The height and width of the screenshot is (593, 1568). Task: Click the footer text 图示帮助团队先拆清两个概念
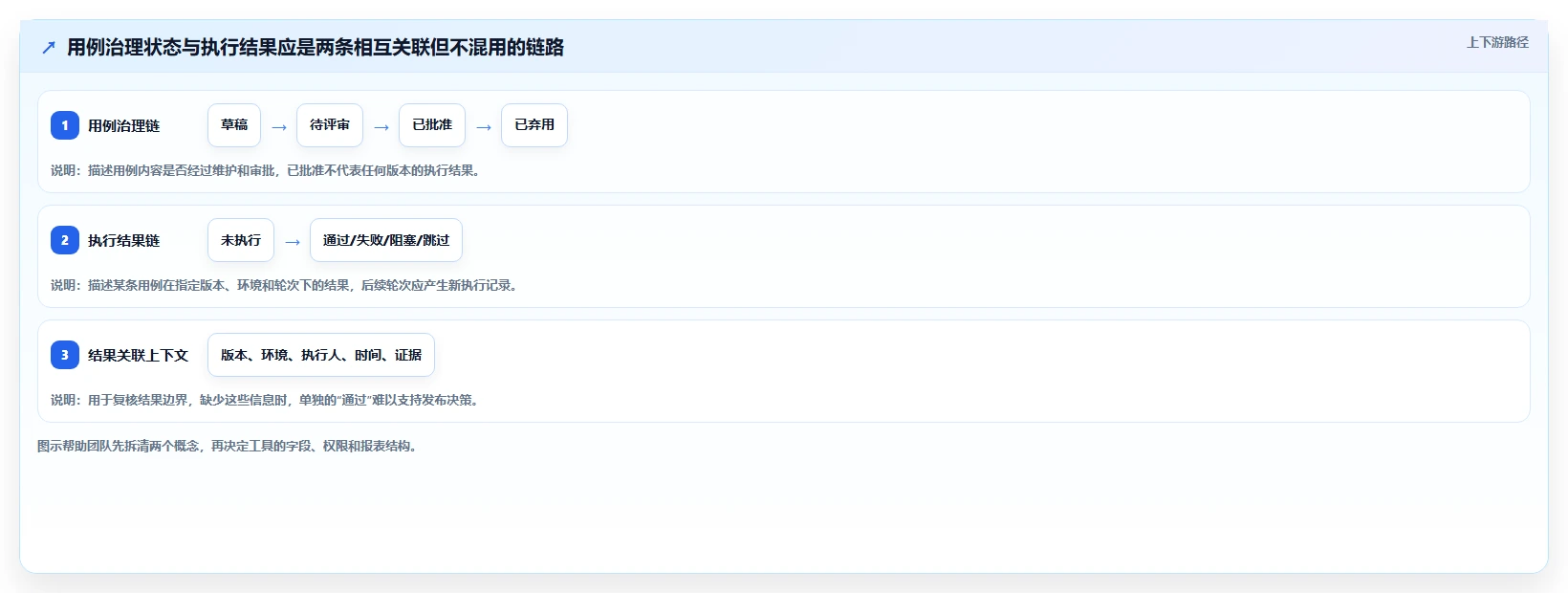click(x=229, y=446)
